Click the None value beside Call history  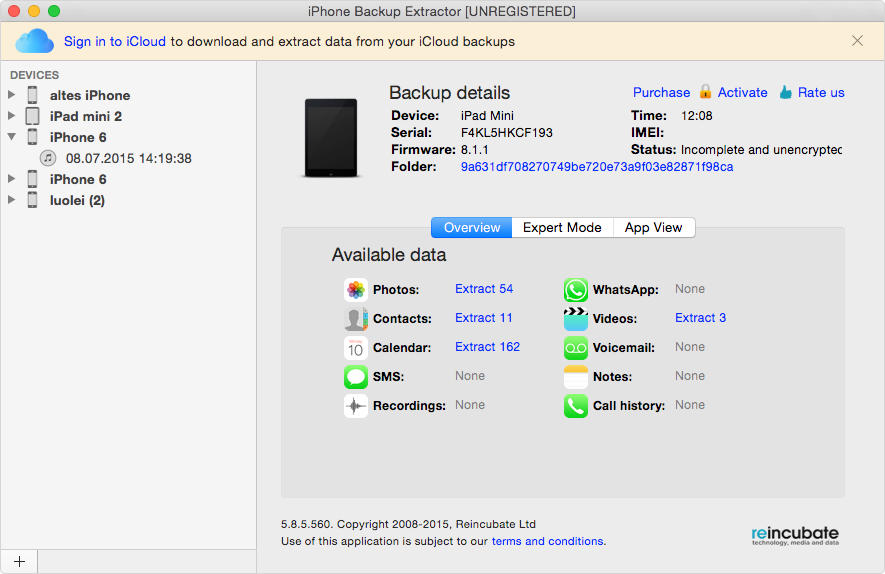click(690, 405)
